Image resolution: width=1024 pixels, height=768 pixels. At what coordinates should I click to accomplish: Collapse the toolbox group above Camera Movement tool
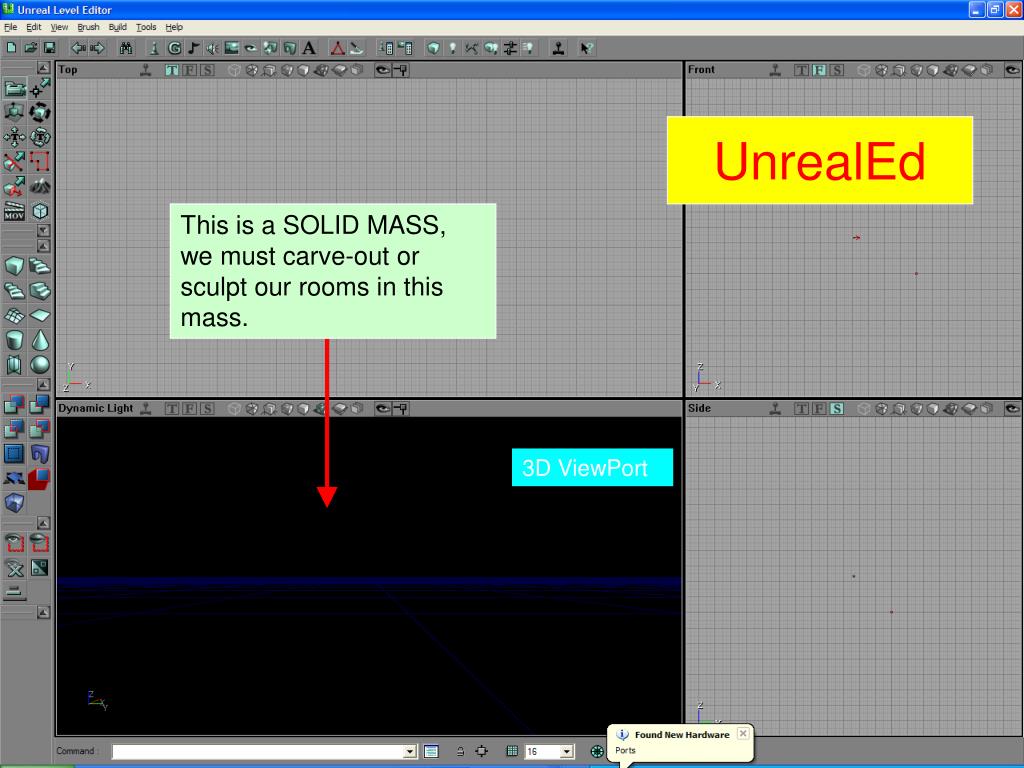(43, 68)
